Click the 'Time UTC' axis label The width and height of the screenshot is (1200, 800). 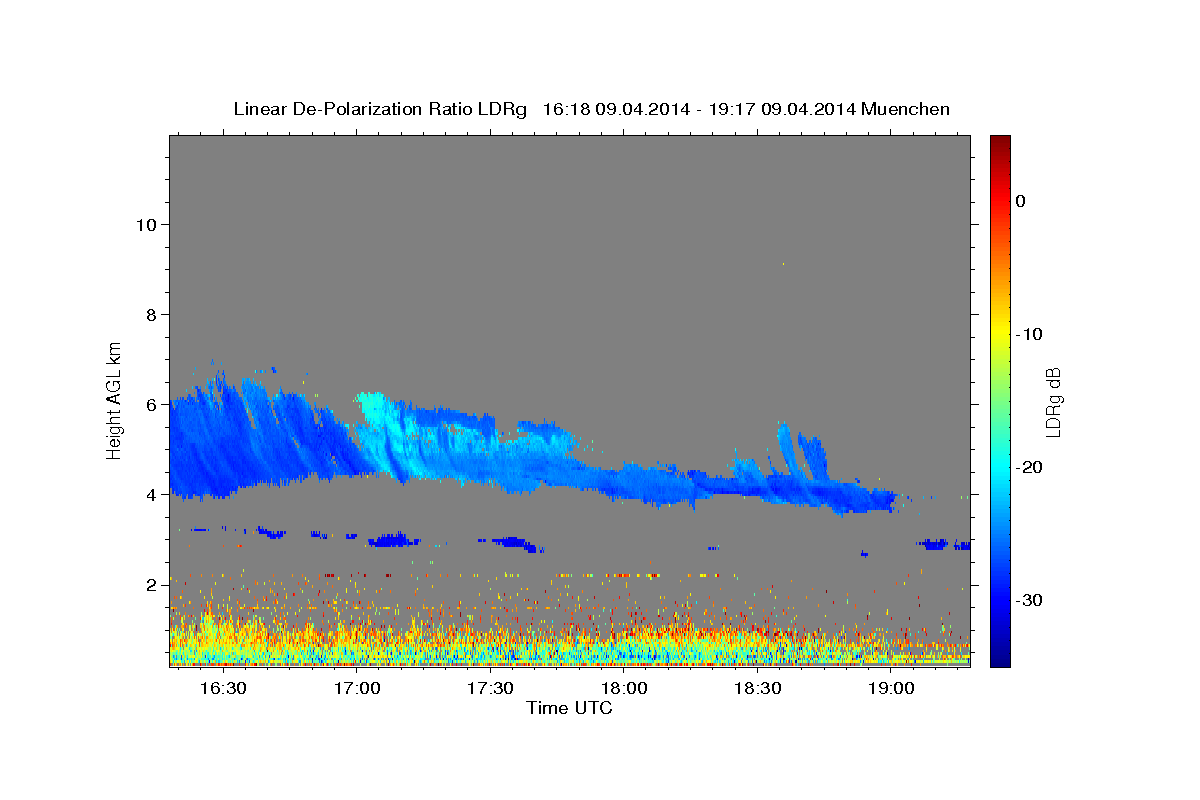tap(569, 708)
